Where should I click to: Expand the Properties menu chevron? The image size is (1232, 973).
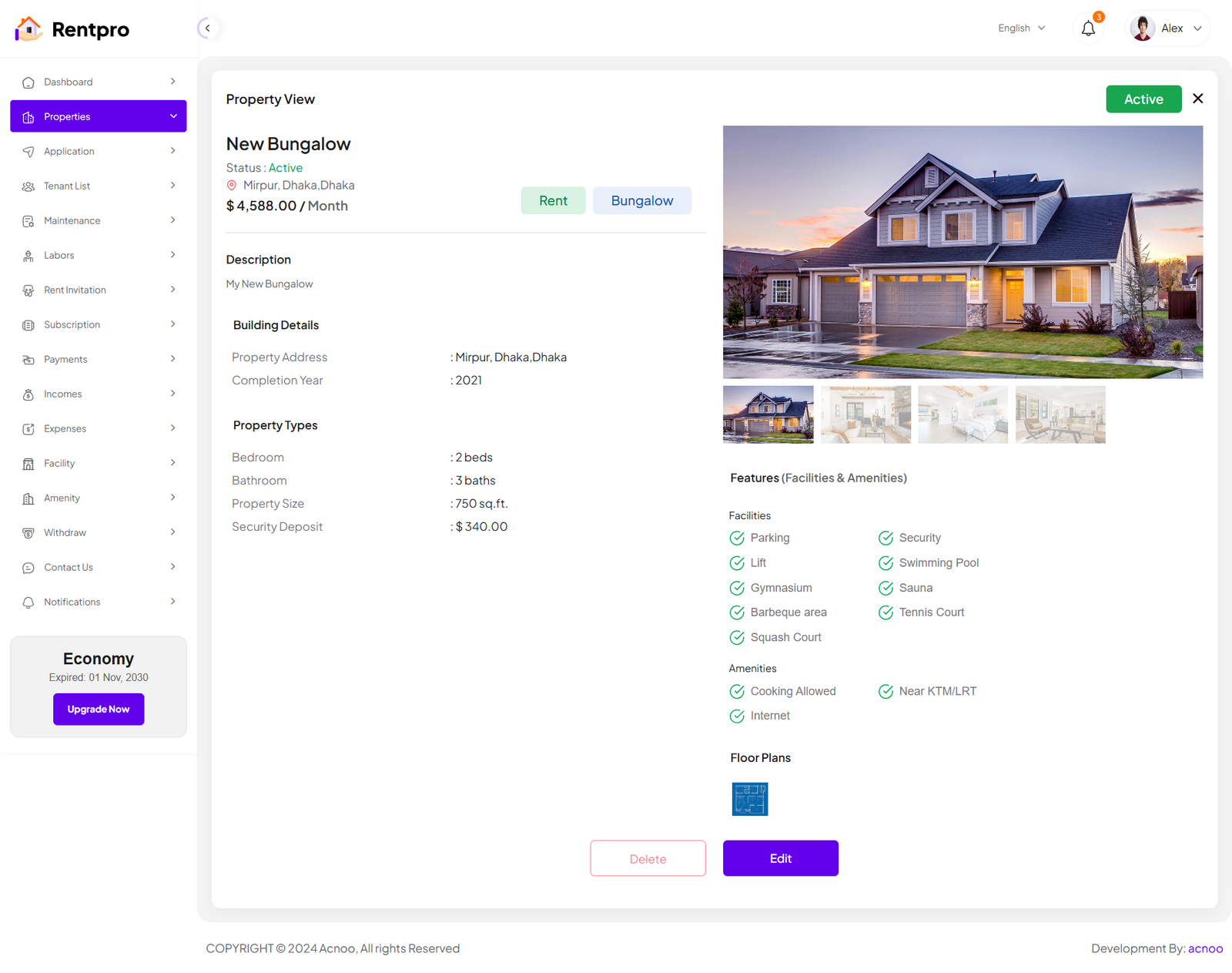173,116
